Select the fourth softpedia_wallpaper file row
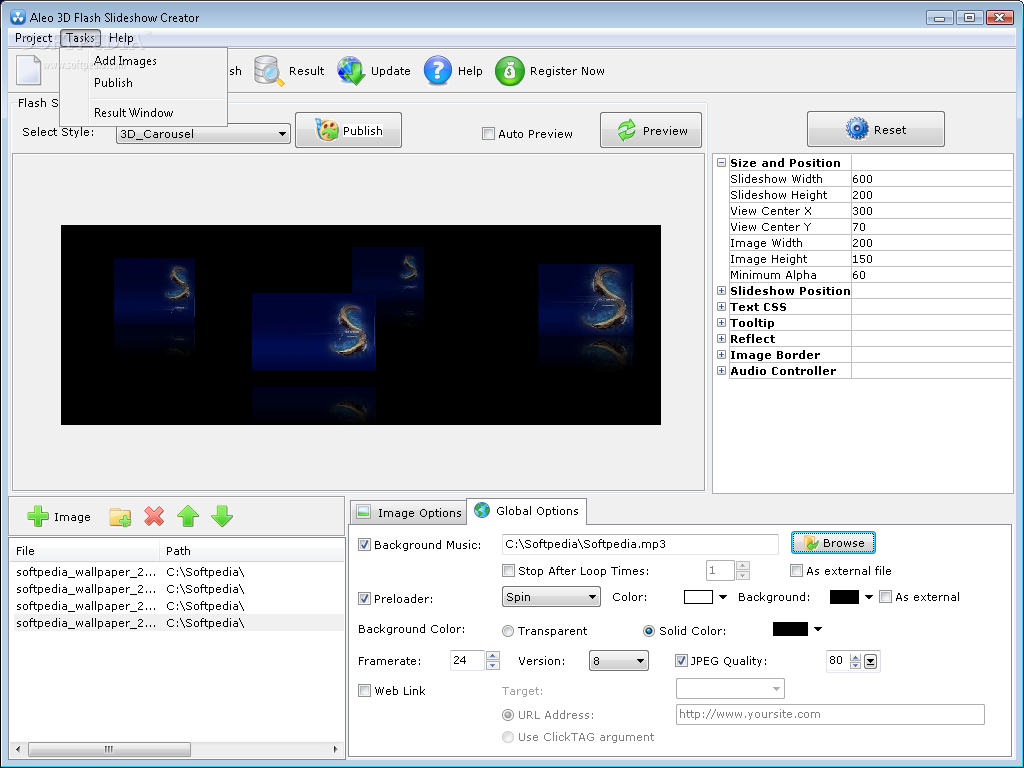Screen dimensions: 1024x768 [x=178, y=623]
